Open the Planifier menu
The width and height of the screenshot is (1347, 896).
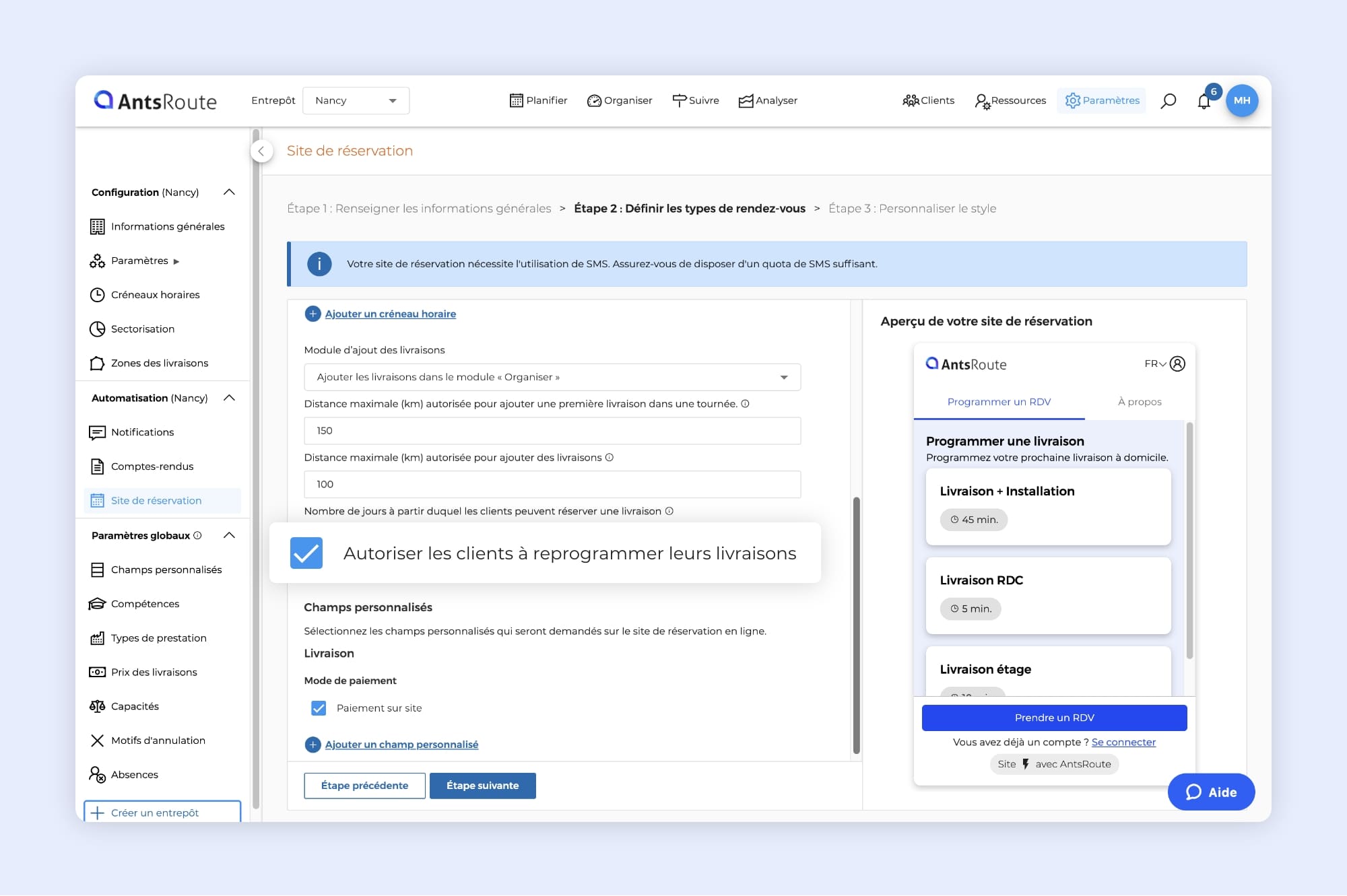tap(538, 100)
